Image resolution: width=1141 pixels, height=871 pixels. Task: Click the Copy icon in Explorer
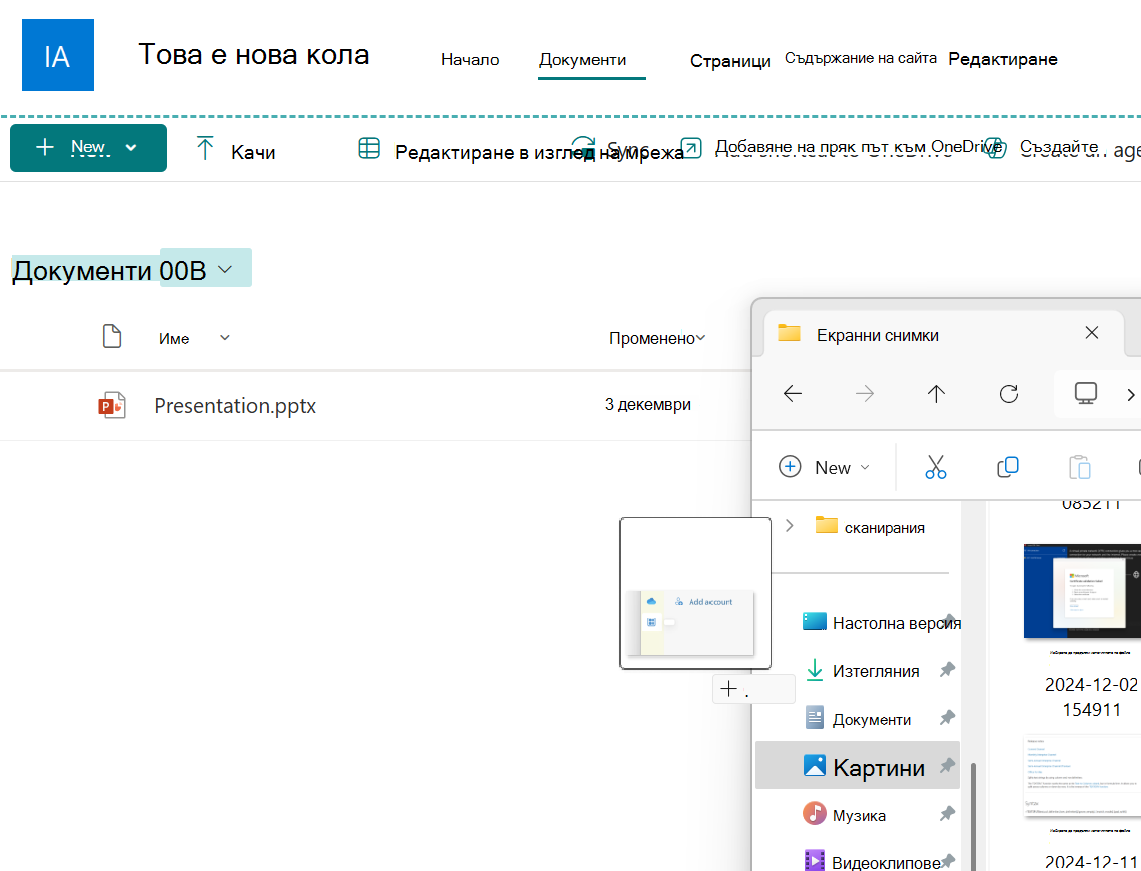coord(1008,467)
